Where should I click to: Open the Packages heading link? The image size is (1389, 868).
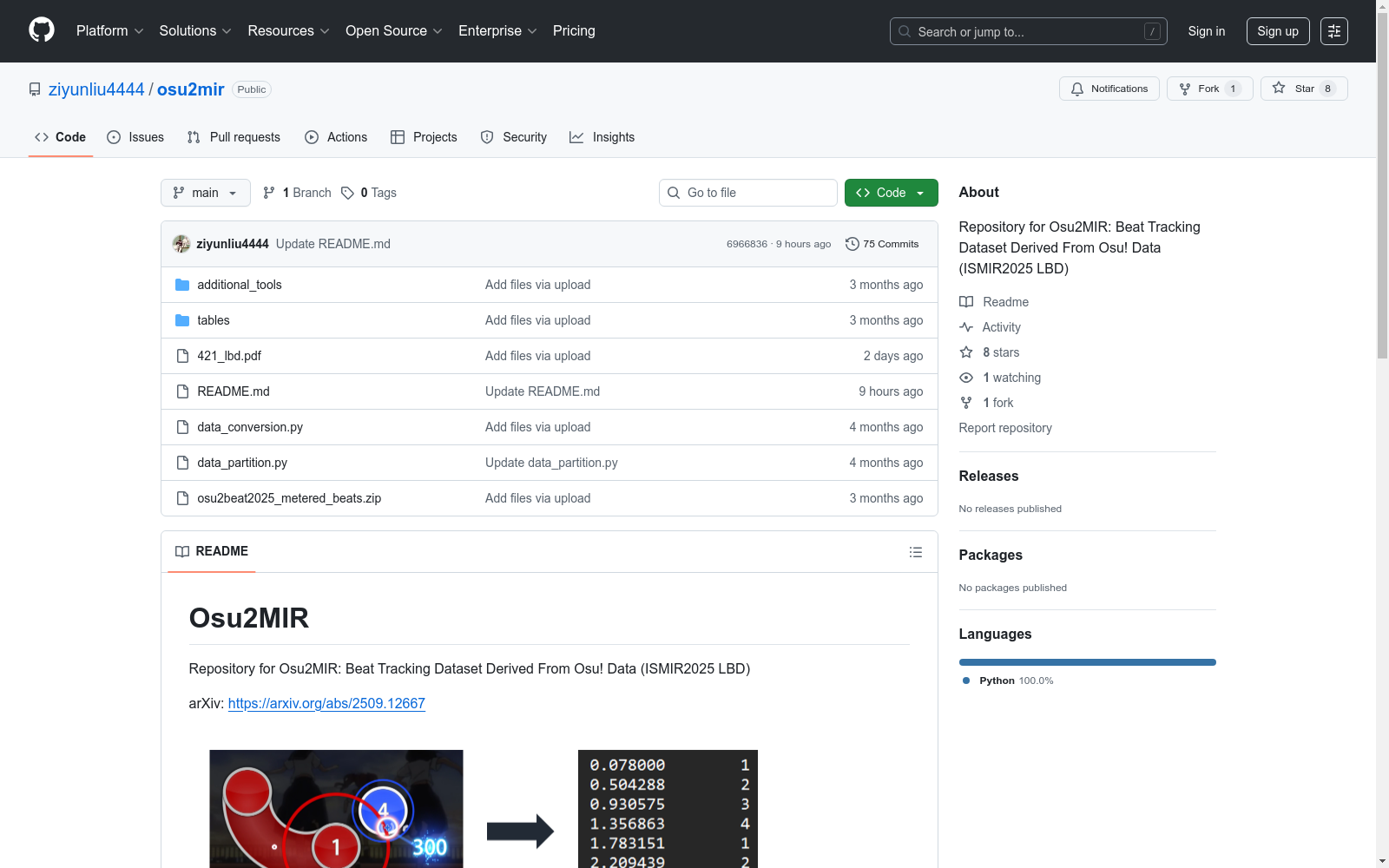991,555
